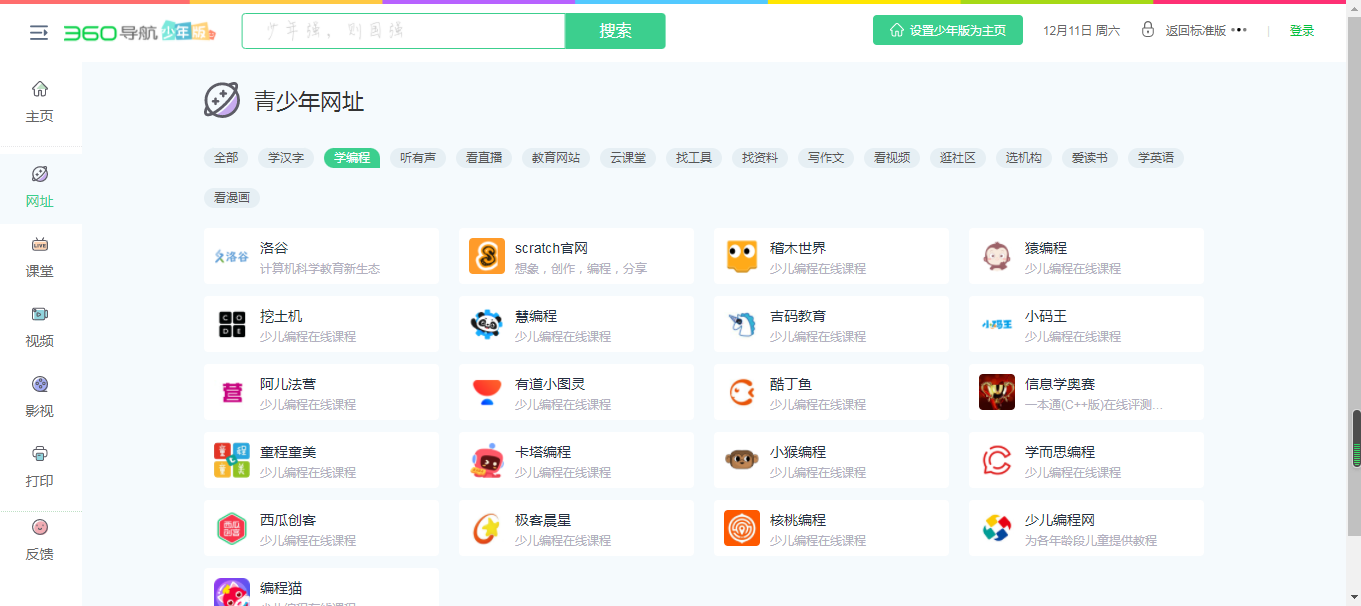Click the 少儿编程网 colorful logo
This screenshot has width=1361, height=606.
[x=997, y=528]
